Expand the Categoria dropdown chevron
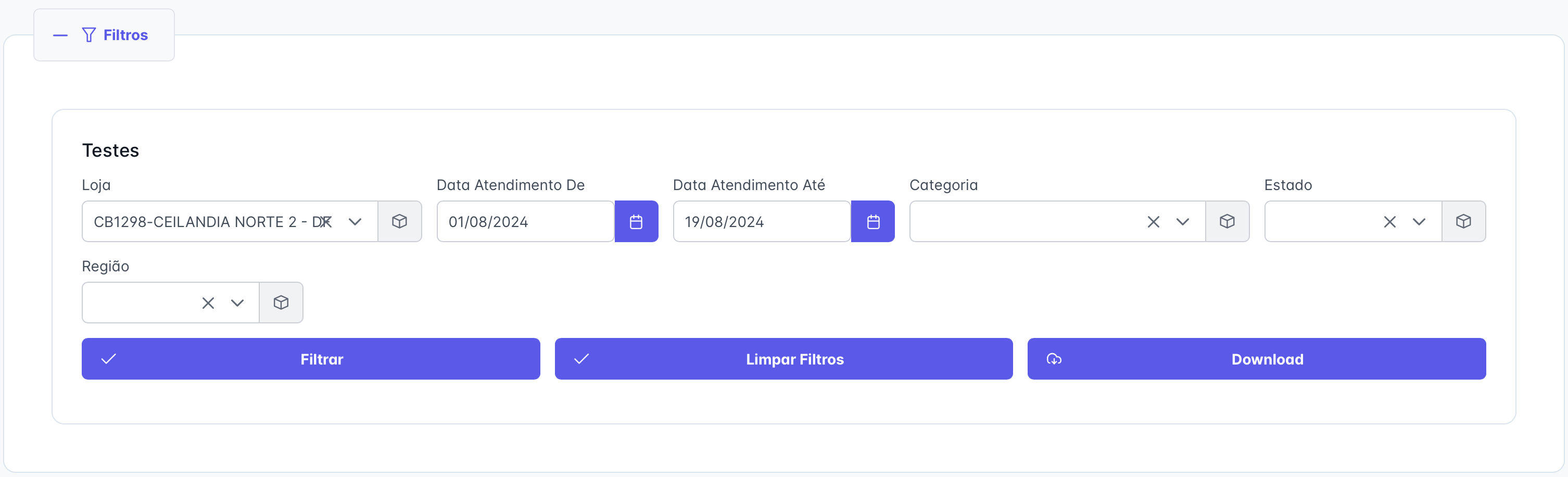 (x=1182, y=222)
